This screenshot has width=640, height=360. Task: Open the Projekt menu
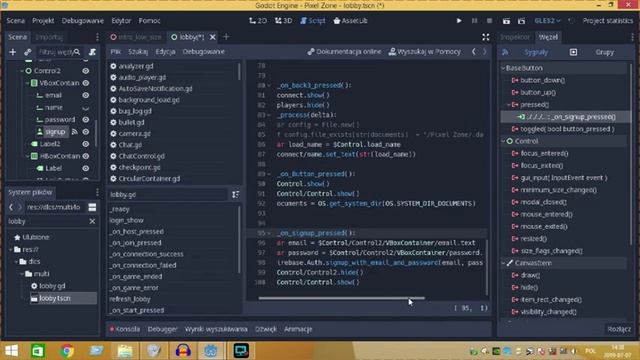point(43,20)
